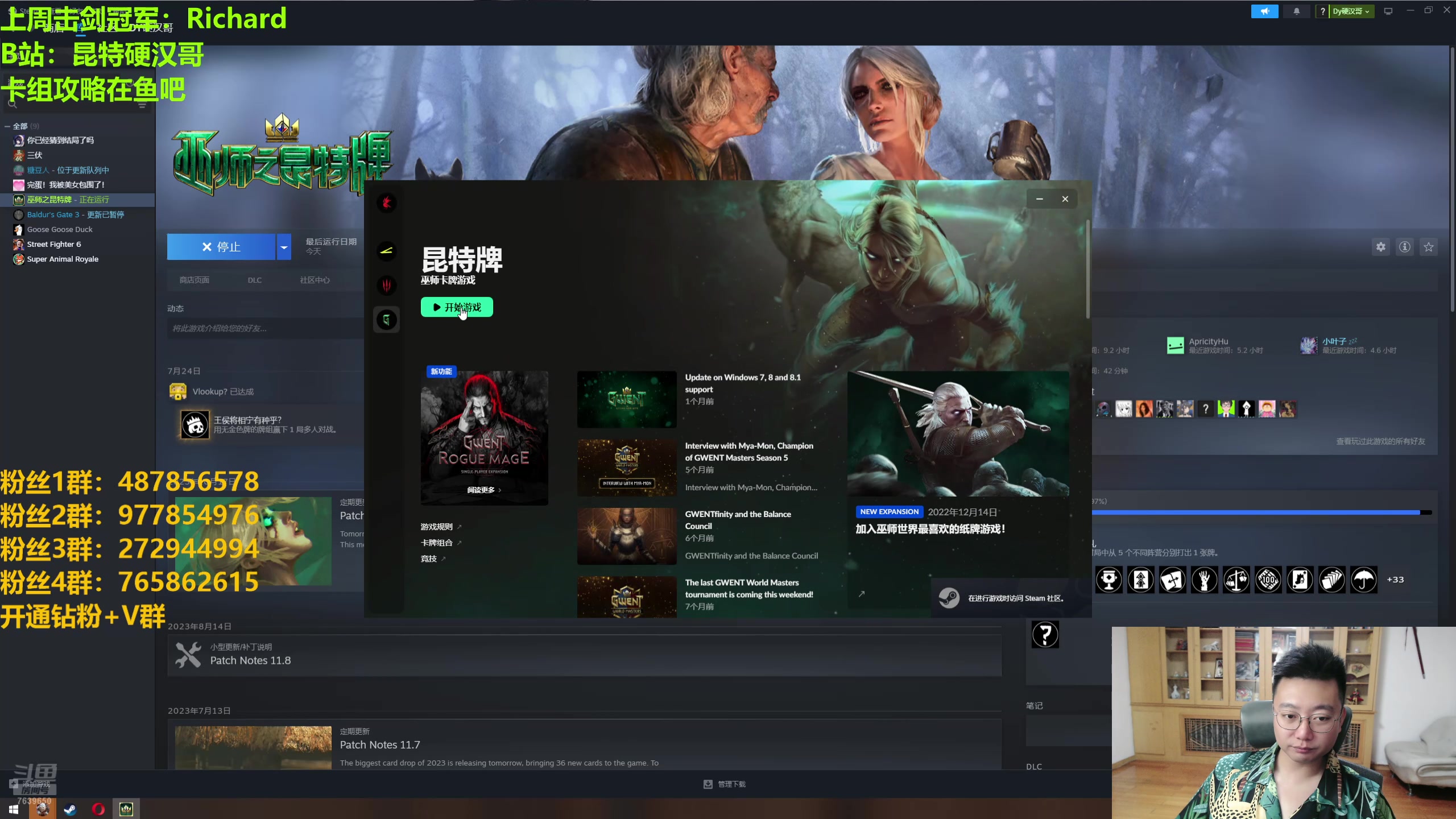Image resolution: width=1456 pixels, height=819 pixels.
Task: Switch to 商店页面 tab
Action: [194, 280]
